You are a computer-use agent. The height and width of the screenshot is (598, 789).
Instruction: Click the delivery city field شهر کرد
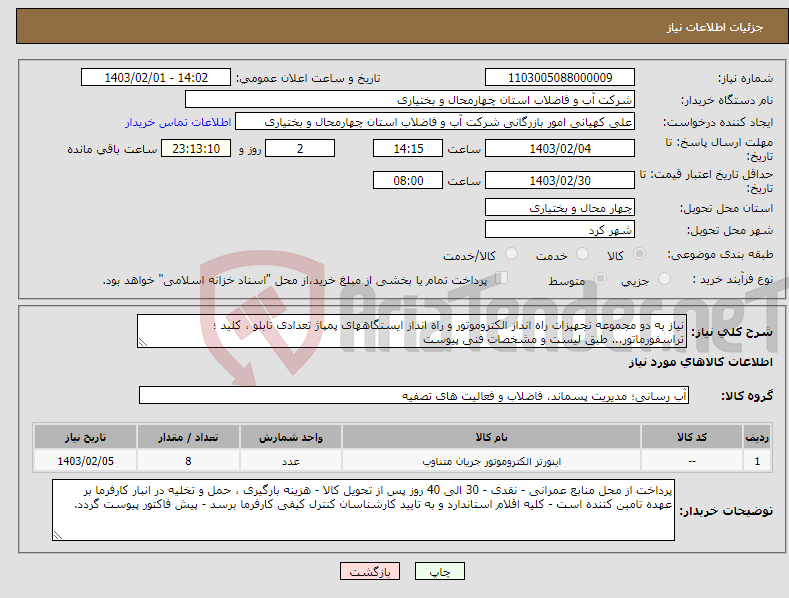pyautogui.click(x=560, y=230)
